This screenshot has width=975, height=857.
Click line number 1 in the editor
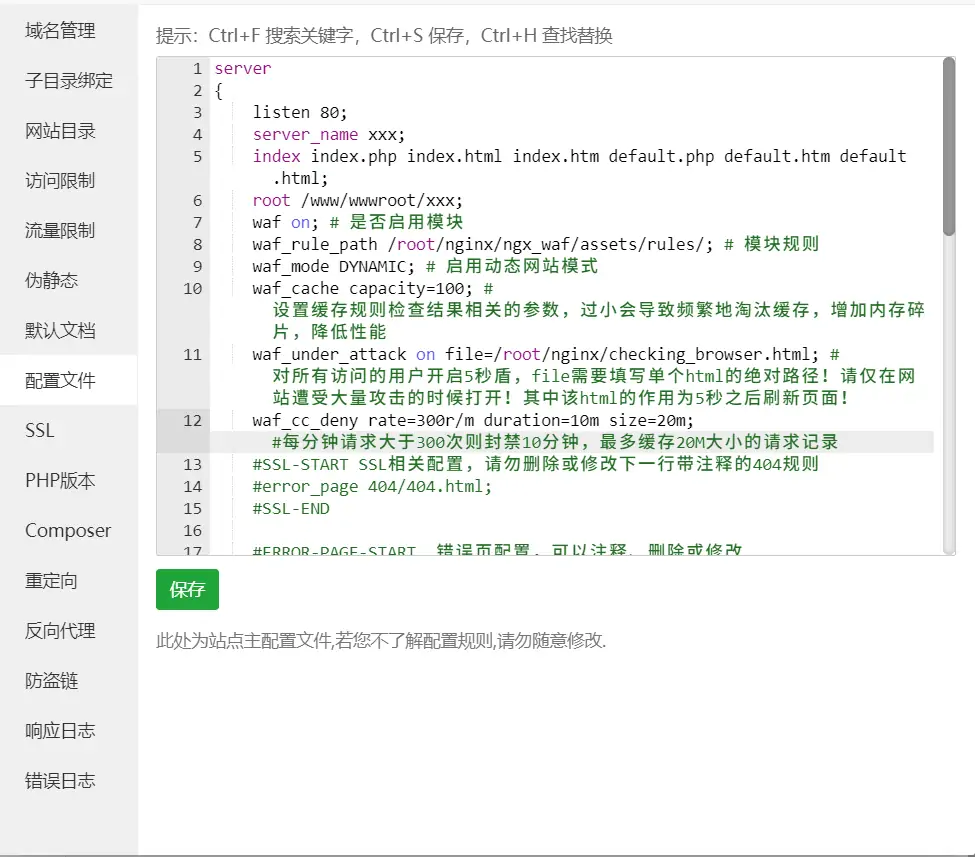pos(196,68)
